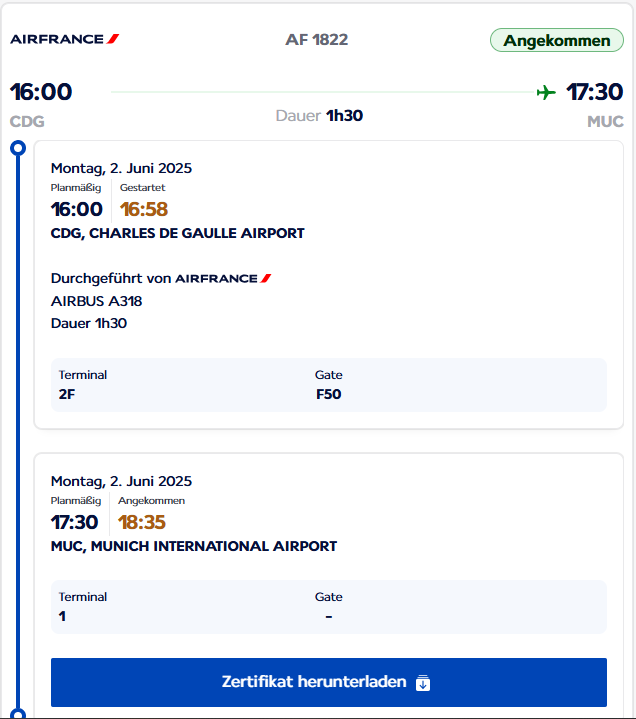Click the bottom timeline circle marker

(x=18, y=714)
